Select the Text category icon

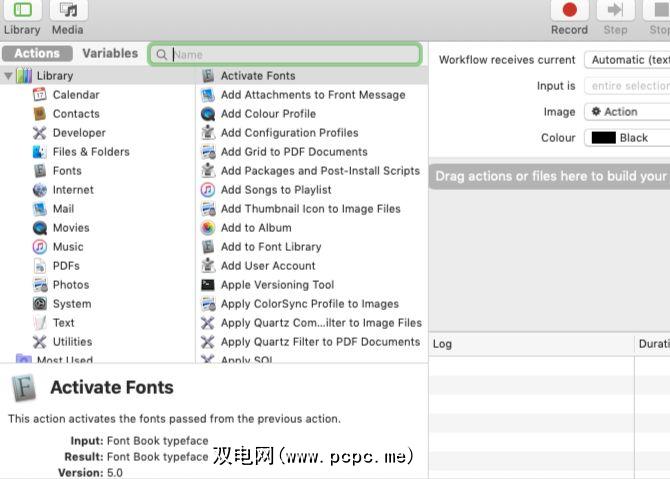coord(40,323)
